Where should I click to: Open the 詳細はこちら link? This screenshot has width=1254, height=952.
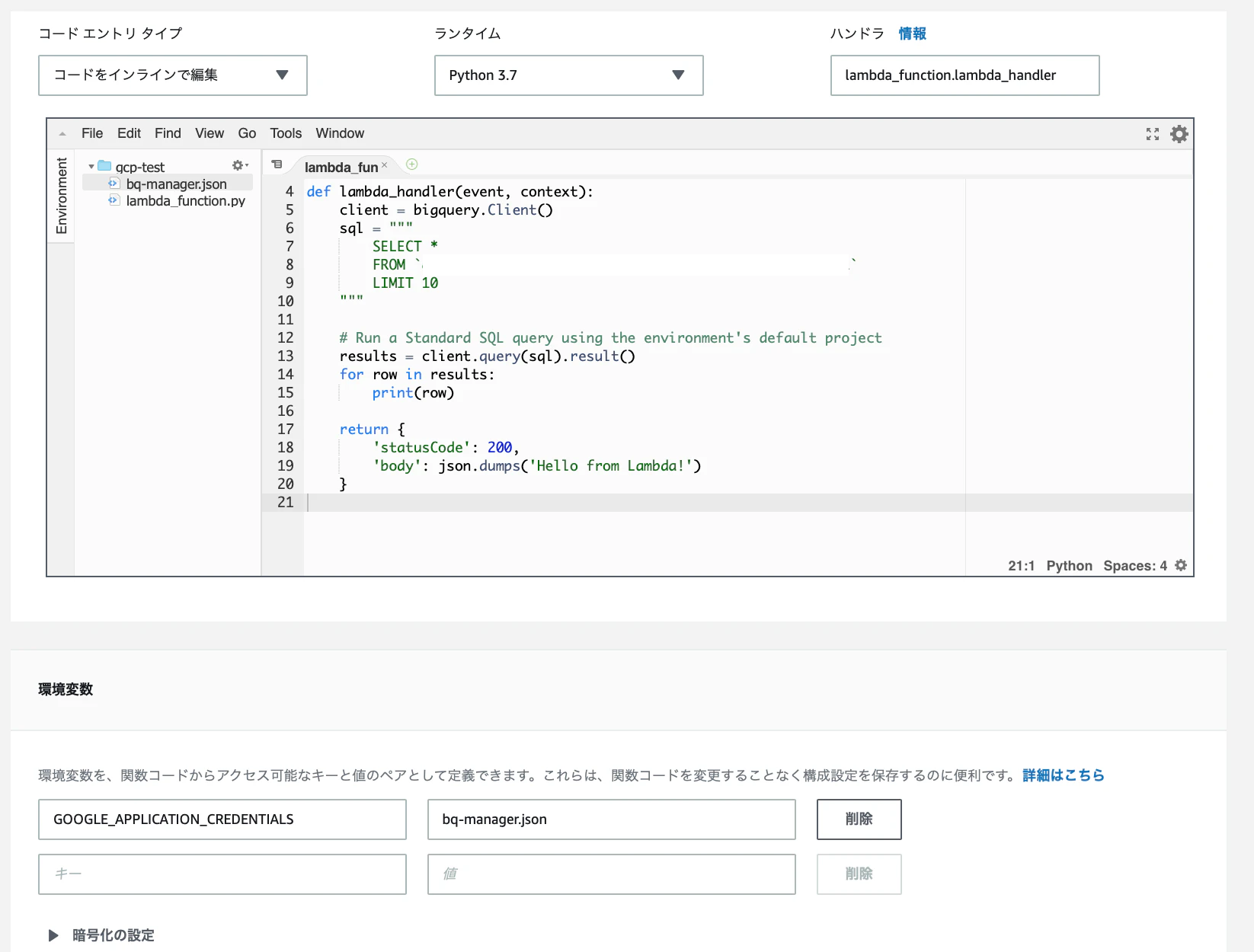coord(1064,775)
